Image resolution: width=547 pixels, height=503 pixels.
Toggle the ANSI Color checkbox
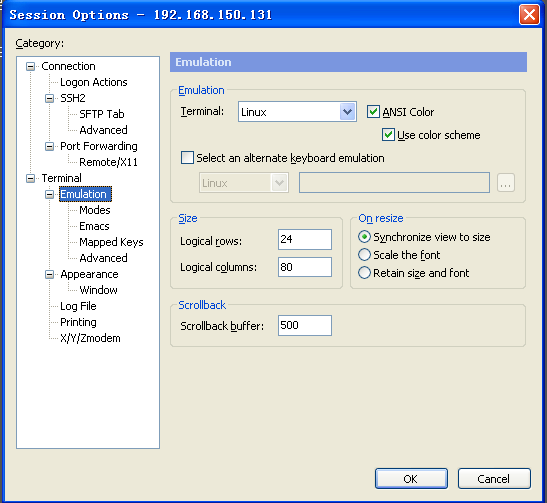[373, 112]
